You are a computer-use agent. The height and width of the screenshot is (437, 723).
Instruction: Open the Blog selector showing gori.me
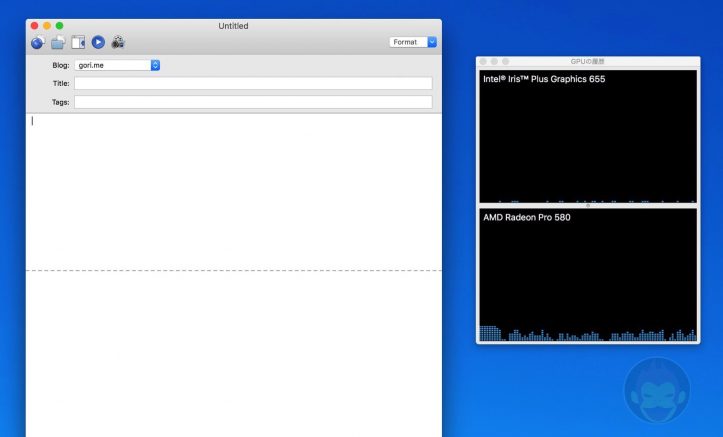click(x=117, y=65)
